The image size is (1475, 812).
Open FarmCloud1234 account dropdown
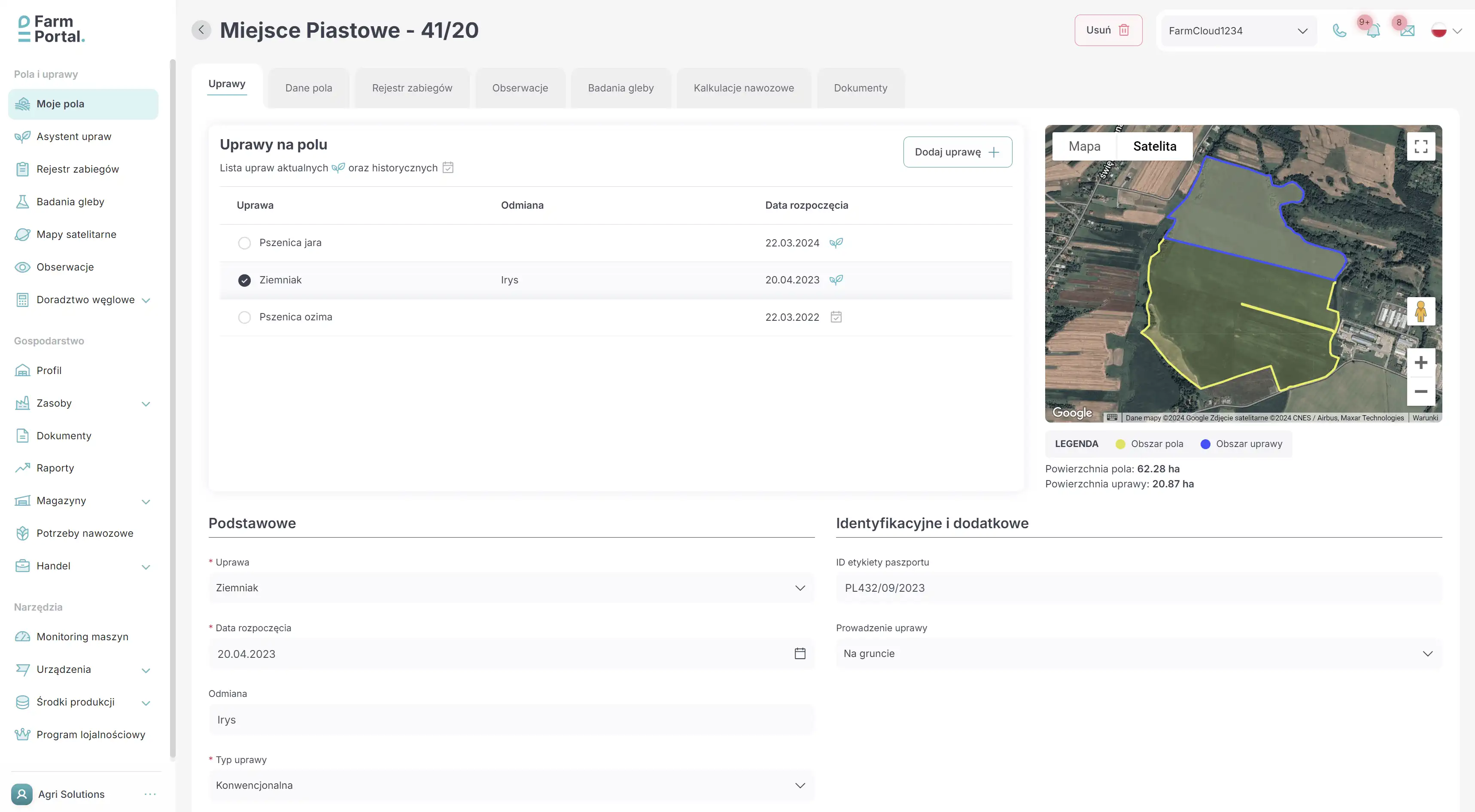(x=1238, y=31)
